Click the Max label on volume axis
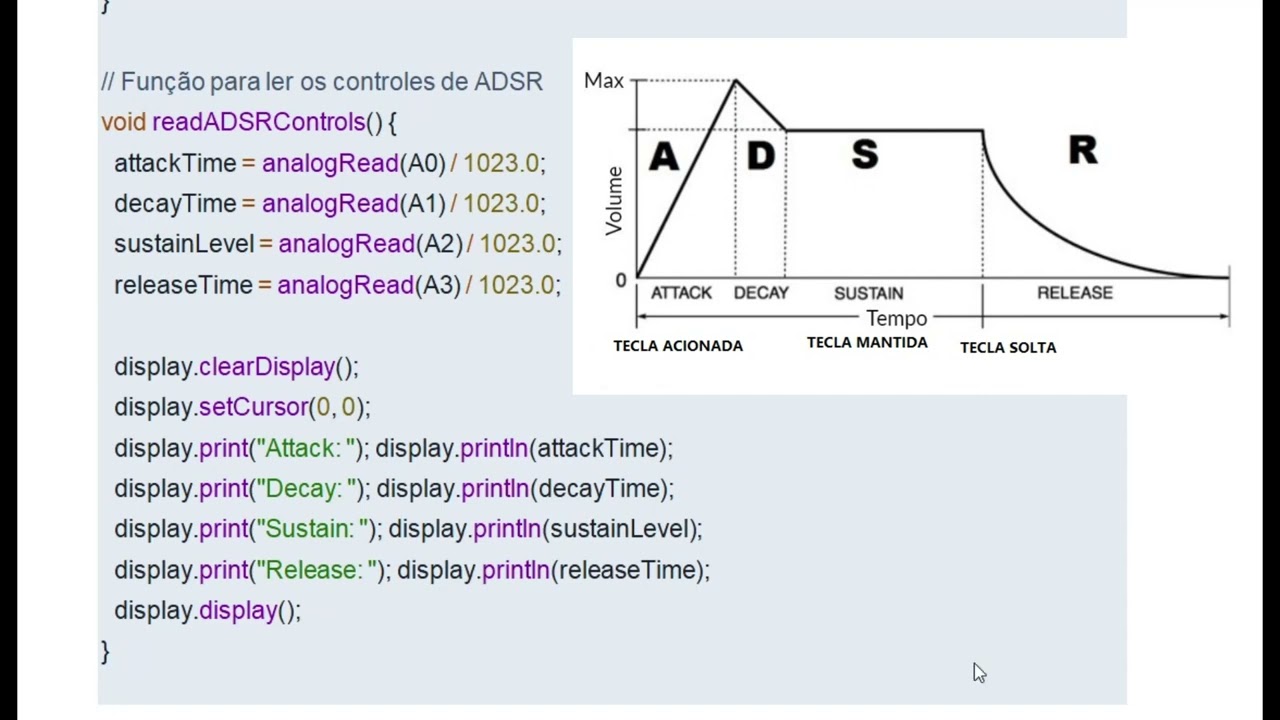 604,81
